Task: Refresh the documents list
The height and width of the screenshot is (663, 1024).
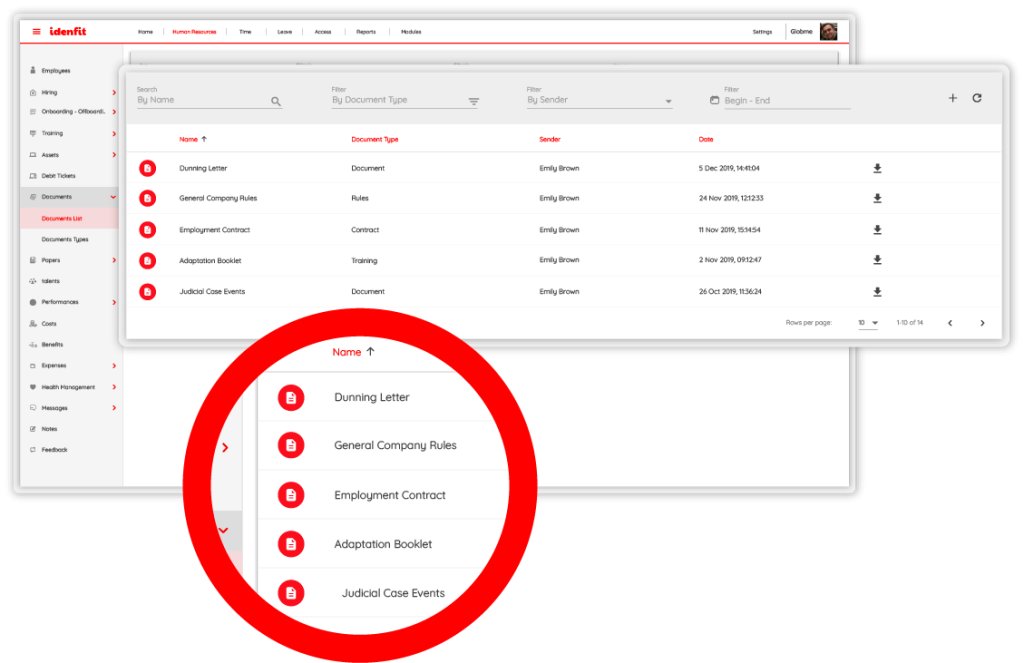Action: tap(977, 98)
